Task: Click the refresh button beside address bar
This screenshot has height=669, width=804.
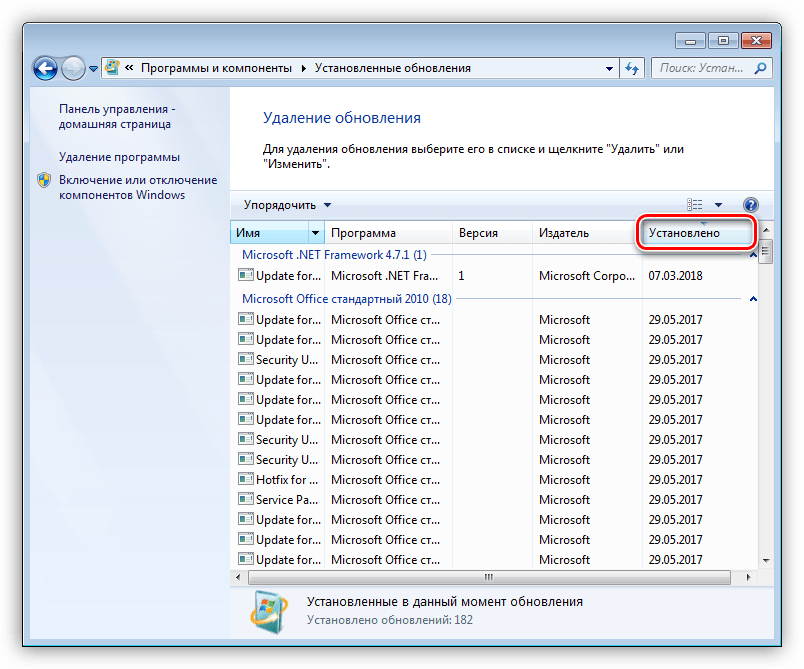Action: coord(632,69)
